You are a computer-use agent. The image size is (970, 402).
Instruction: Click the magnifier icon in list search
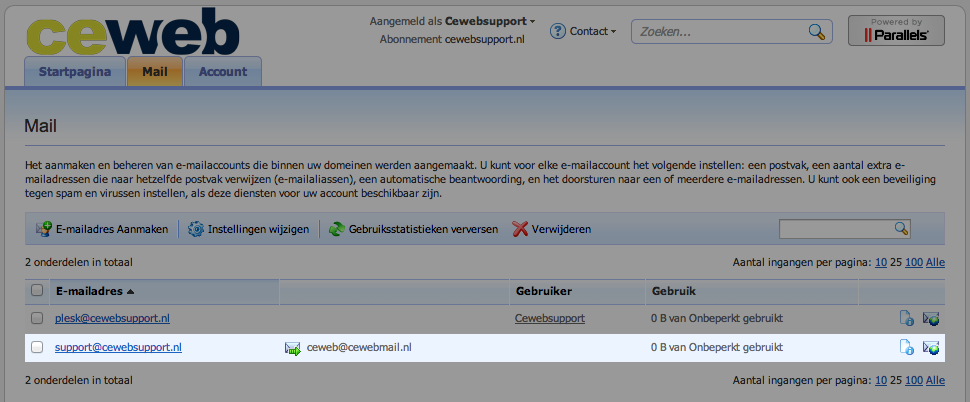[x=901, y=229]
